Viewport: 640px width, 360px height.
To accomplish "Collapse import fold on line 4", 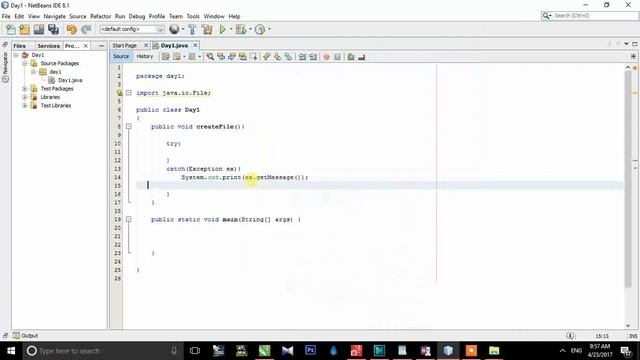I will click(x=129, y=93).
